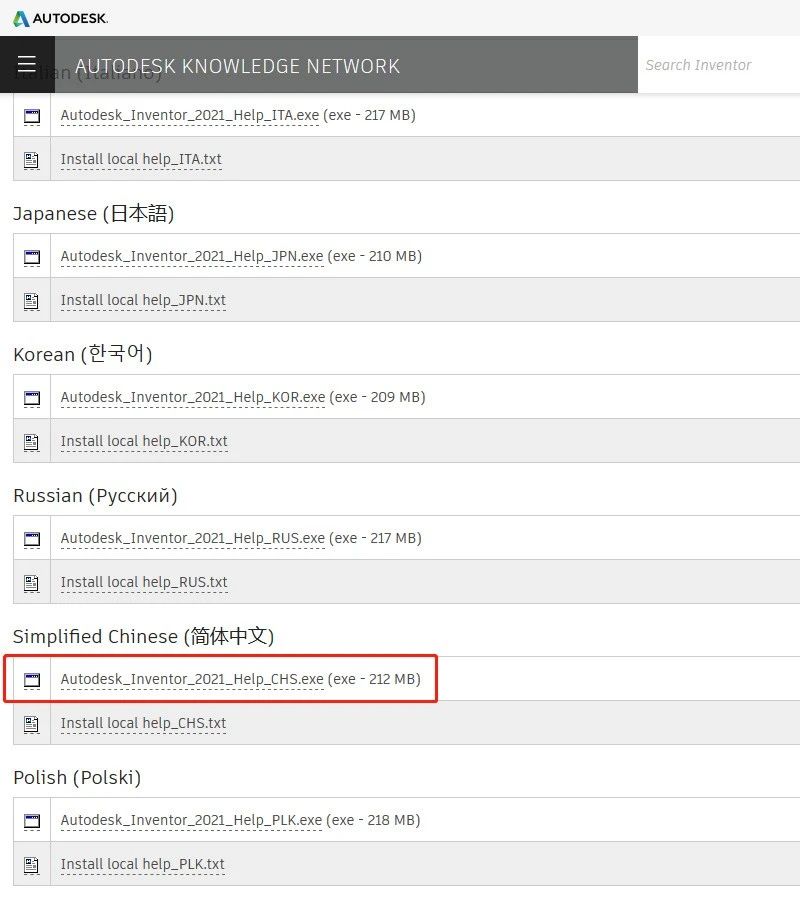Click the text file icon beside help_RUS.txt
The width and height of the screenshot is (800, 902).
[x=32, y=583]
